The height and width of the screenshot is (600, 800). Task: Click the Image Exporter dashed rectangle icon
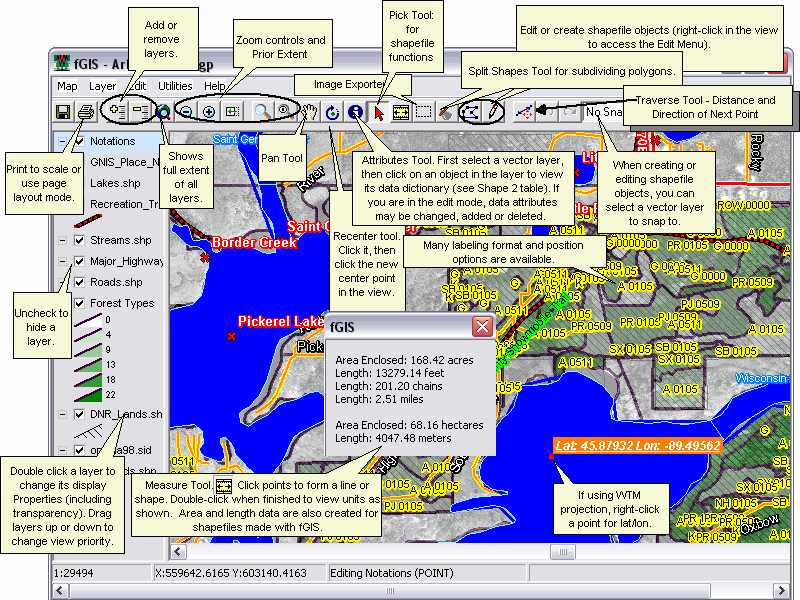pyautogui.click(x=423, y=112)
